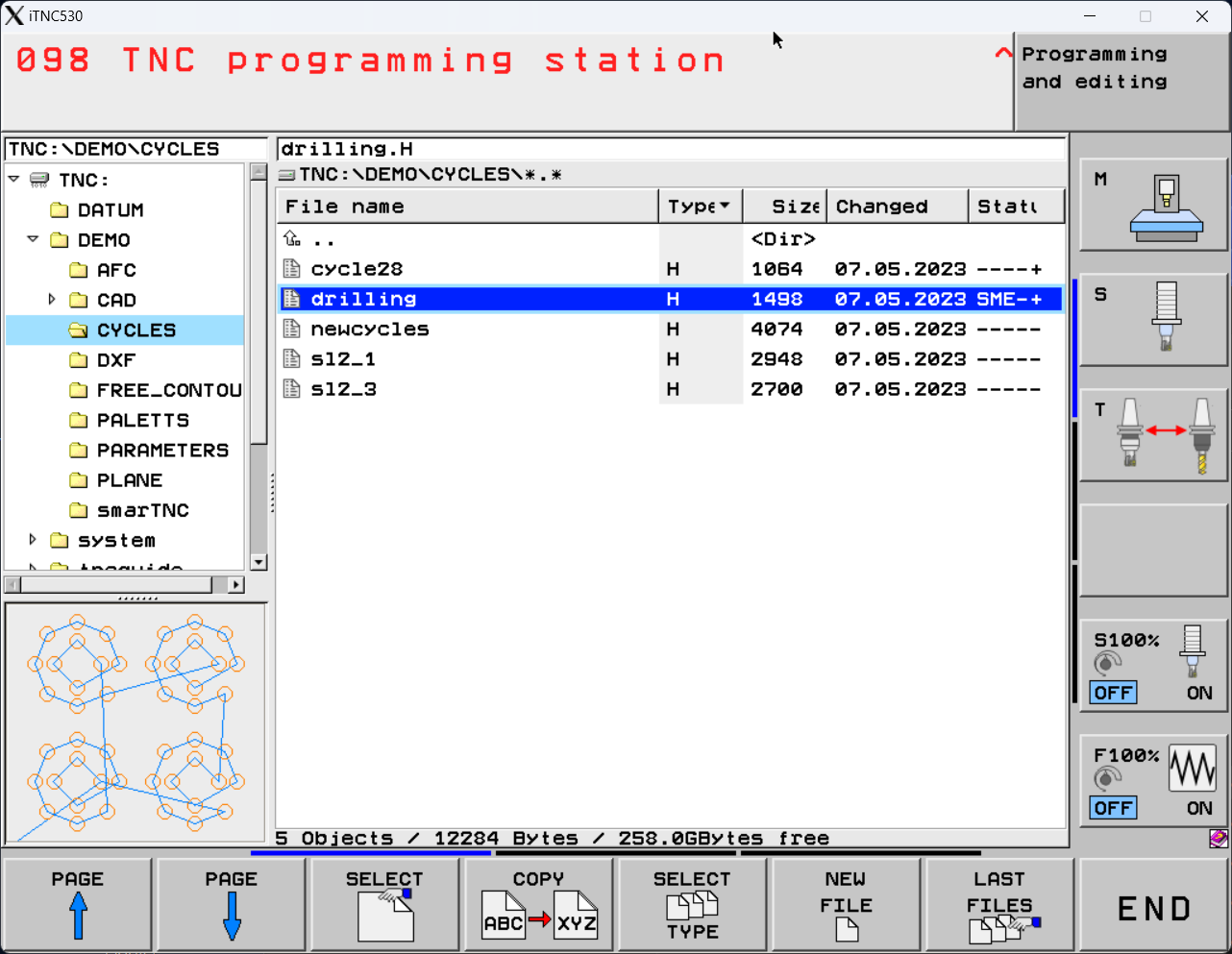Open the M machine functions softkey
The image size is (1232, 954).
pos(1153,206)
